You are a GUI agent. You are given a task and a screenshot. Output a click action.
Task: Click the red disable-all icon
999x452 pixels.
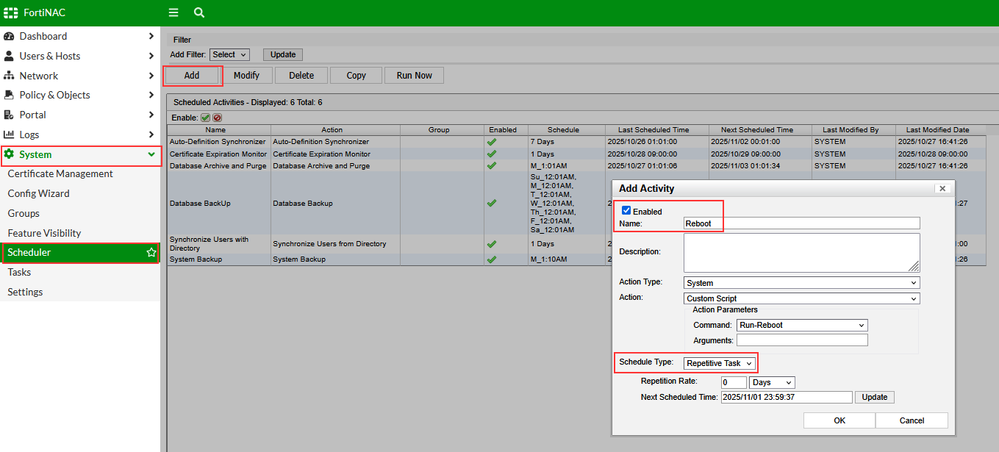tap(217, 117)
